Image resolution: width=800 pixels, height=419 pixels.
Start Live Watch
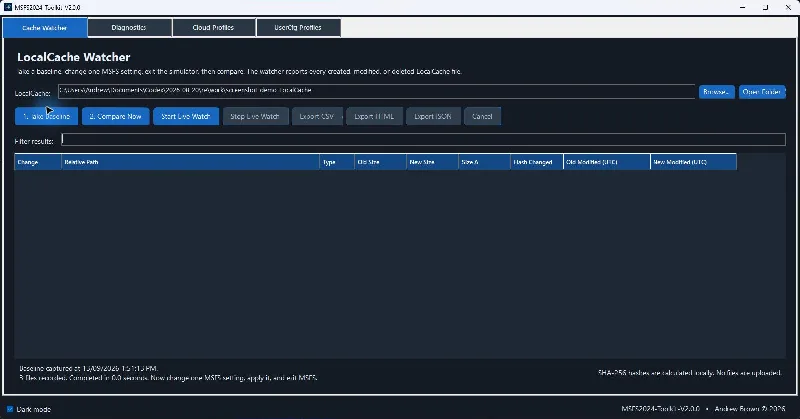point(186,116)
